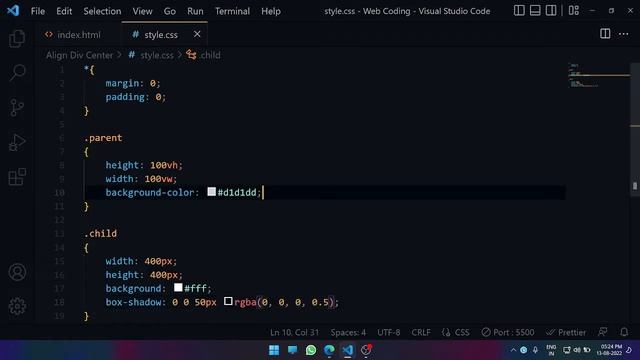
Task: Open color picker for #d1d1dd swatch
Action: pos(211,191)
